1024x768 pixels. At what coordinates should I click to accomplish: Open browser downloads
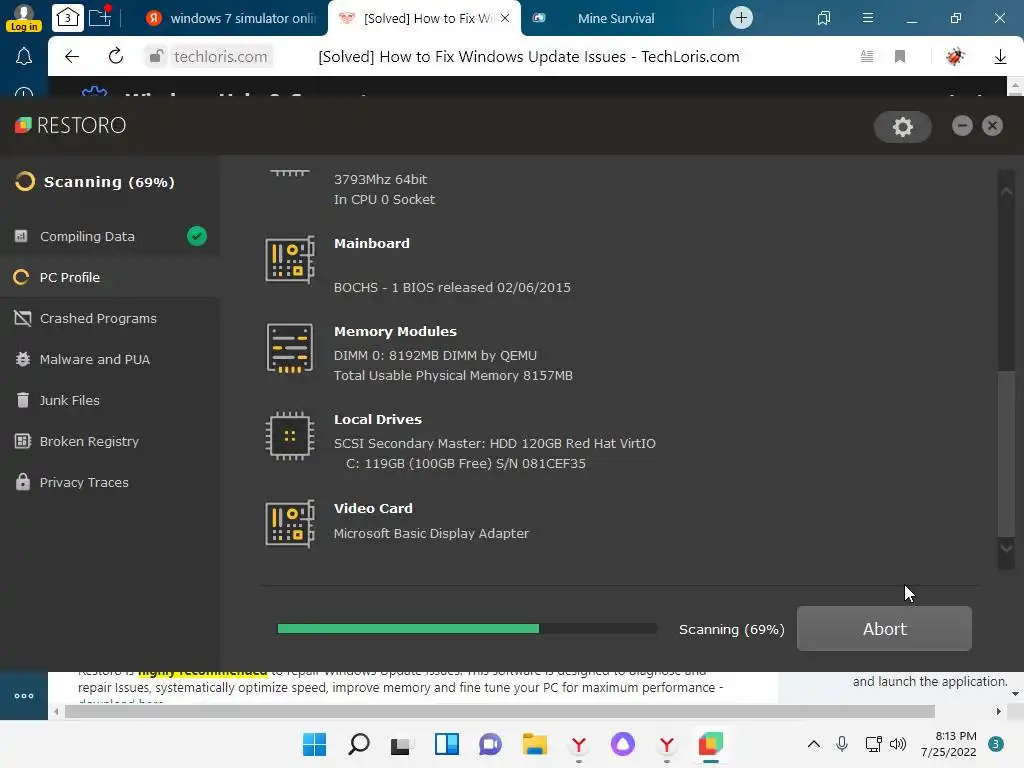point(1000,57)
